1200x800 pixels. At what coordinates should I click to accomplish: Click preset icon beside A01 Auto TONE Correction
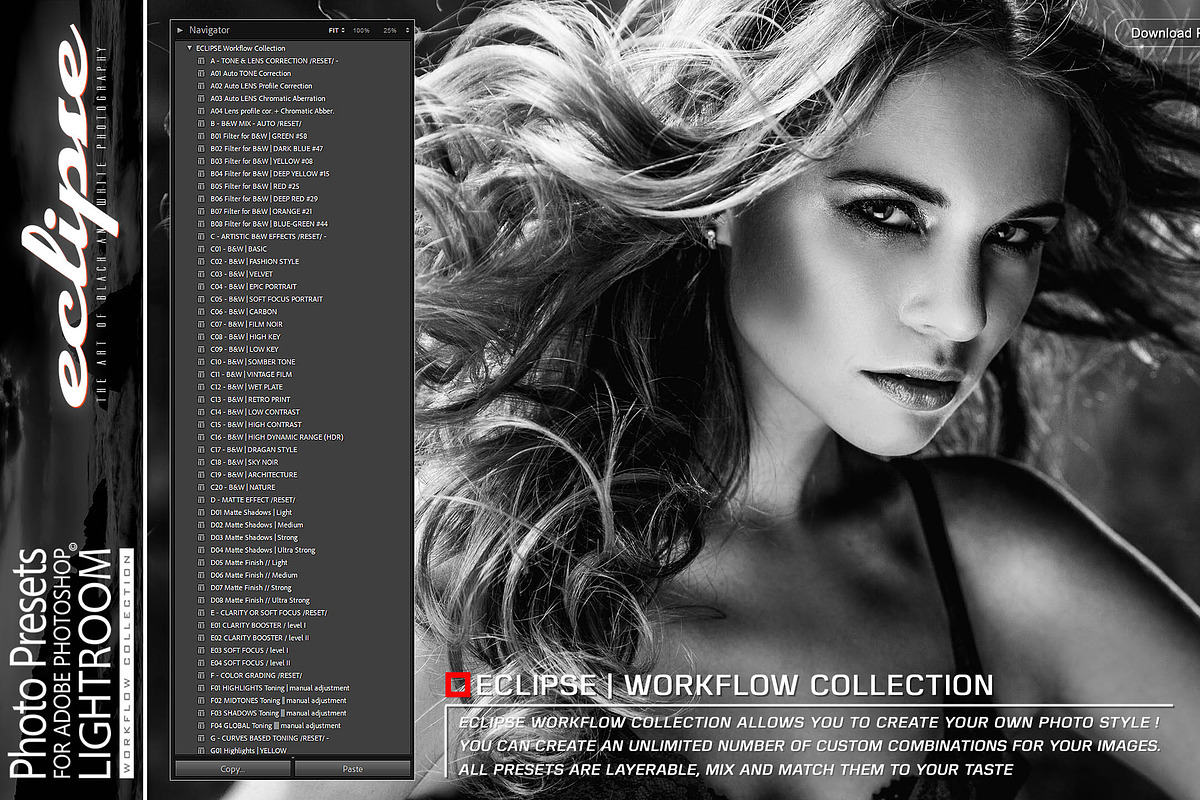coord(201,73)
